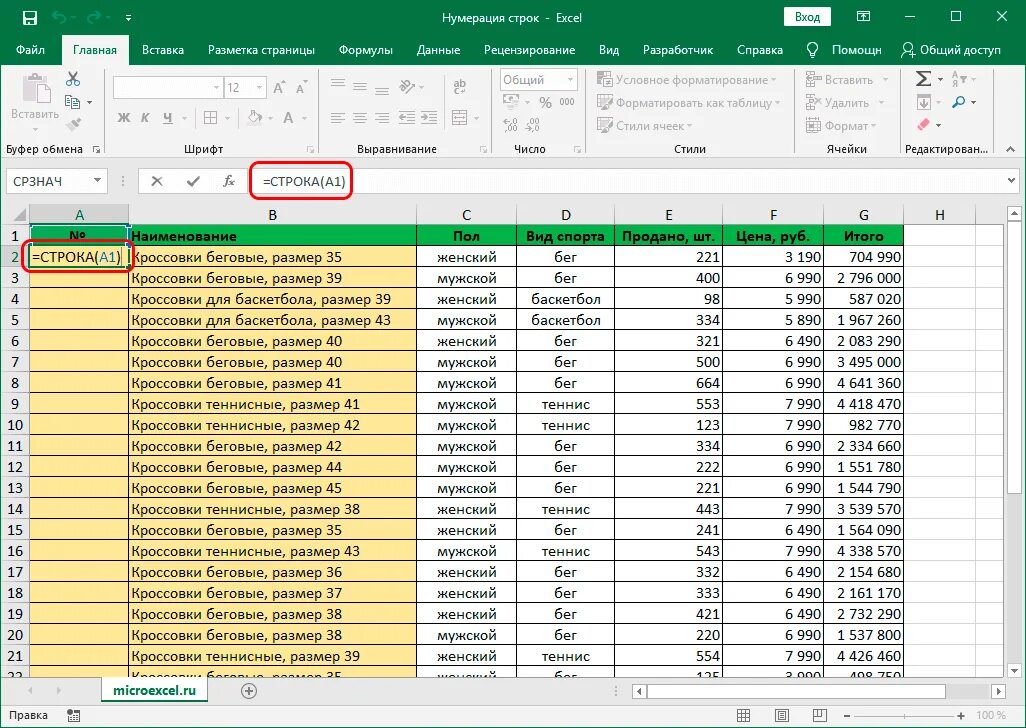Toggle bold Ж formatting
This screenshot has height=728, width=1026.
point(124,118)
